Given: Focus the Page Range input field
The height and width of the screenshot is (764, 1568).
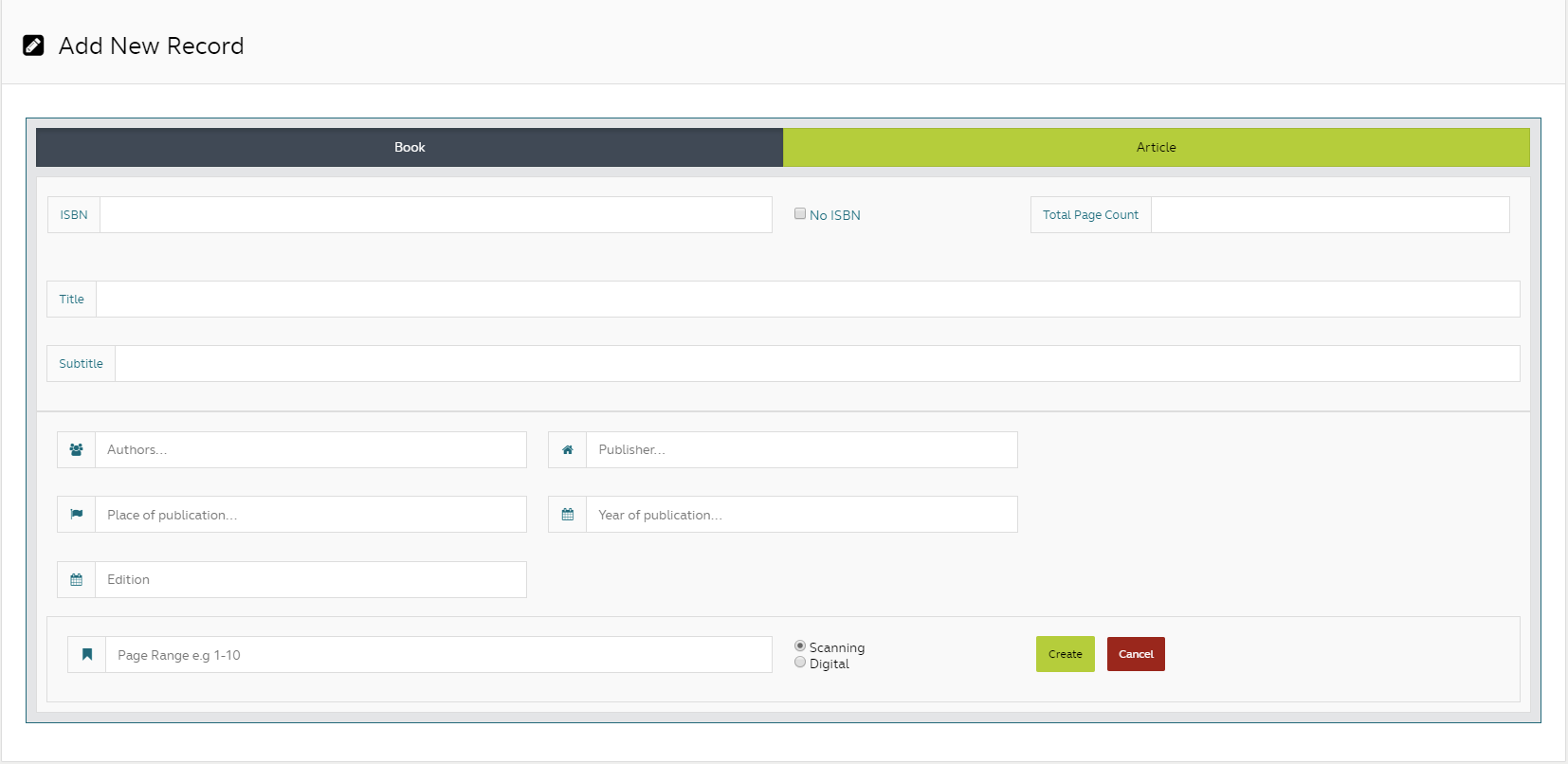Looking at the screenshot, I should tap(438, 655).
